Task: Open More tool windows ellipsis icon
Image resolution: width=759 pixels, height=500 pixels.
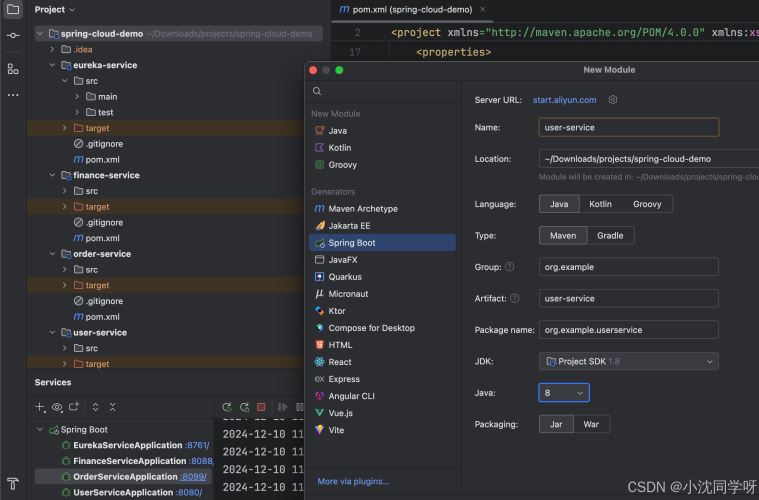Action: [x=13, y=95]
